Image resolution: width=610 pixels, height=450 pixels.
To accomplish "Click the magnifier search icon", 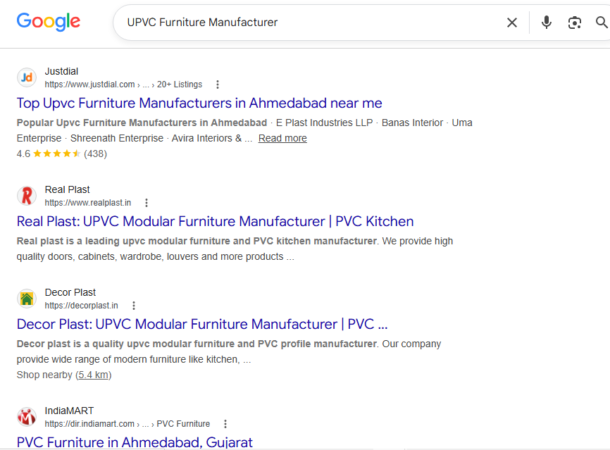I will 601,23.
